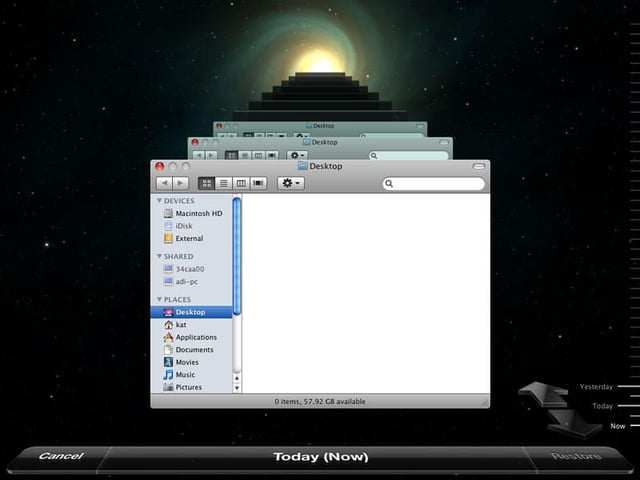The width and height of the screenshot is (640, 480).
Task: Switch to column view in front window
Action: tap(241, 183)
